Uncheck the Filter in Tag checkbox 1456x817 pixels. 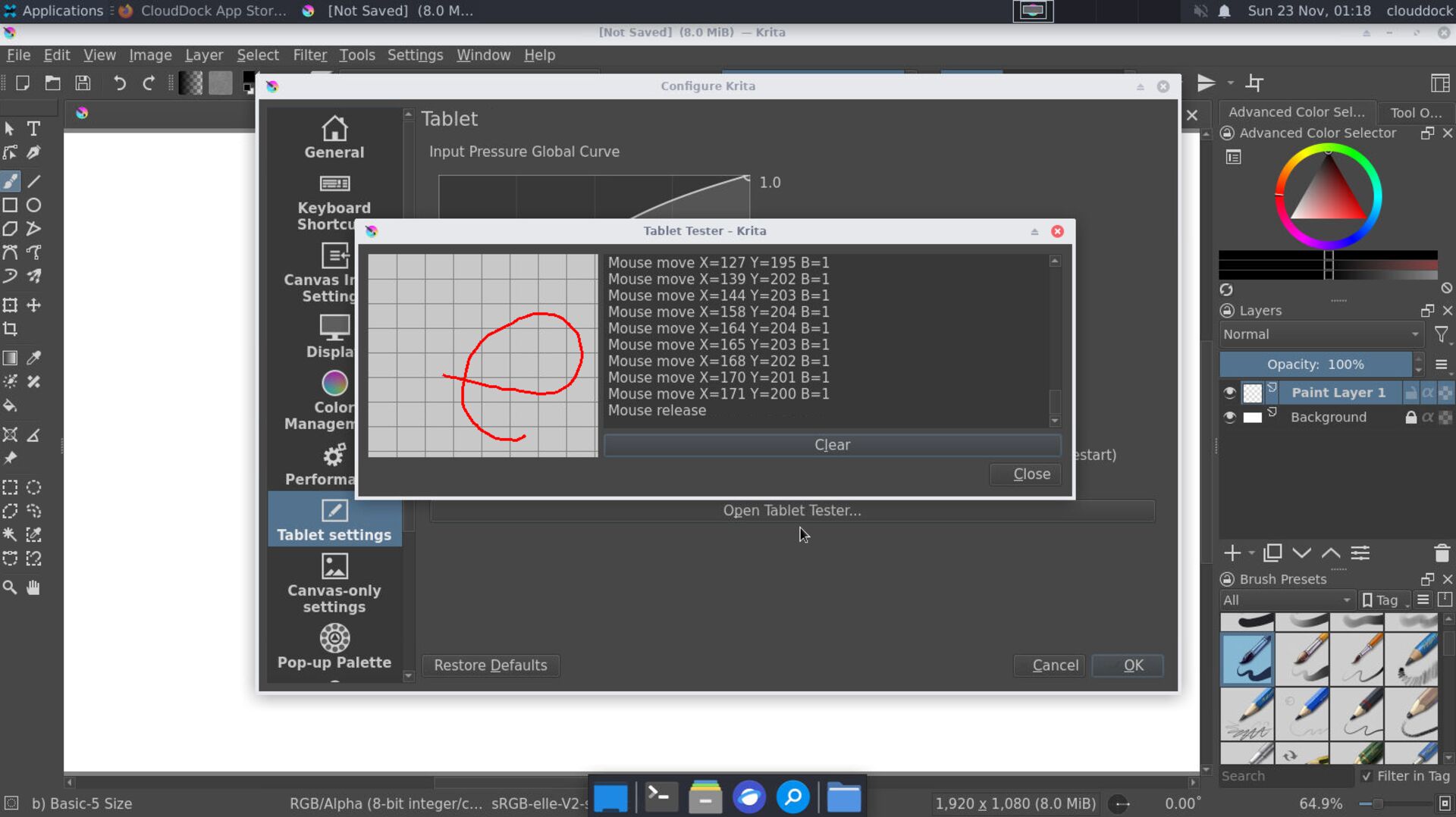tap(1367, 776)
